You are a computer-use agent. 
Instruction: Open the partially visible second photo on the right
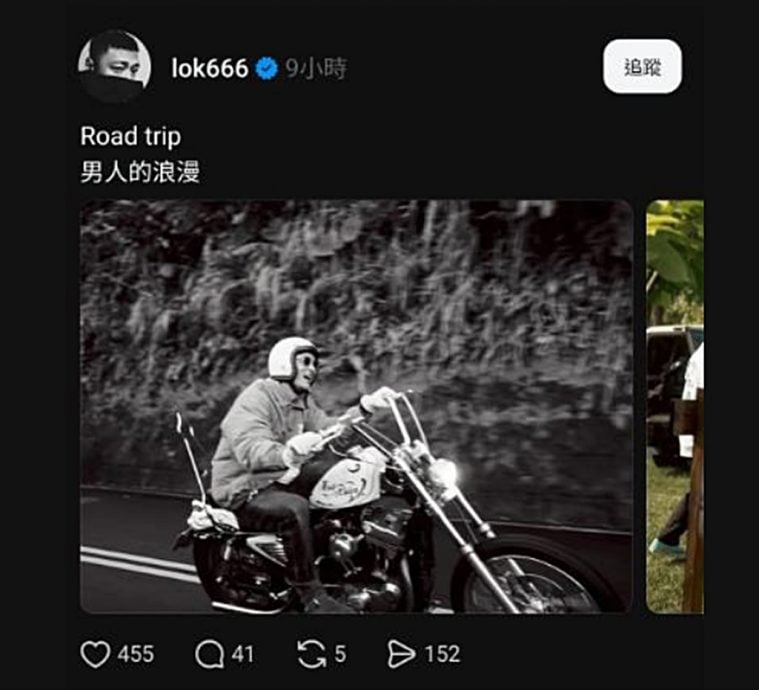tap(675, 406)
